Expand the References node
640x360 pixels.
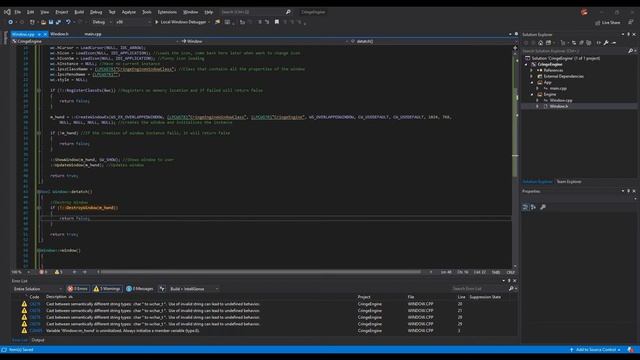tap(531, 70)
